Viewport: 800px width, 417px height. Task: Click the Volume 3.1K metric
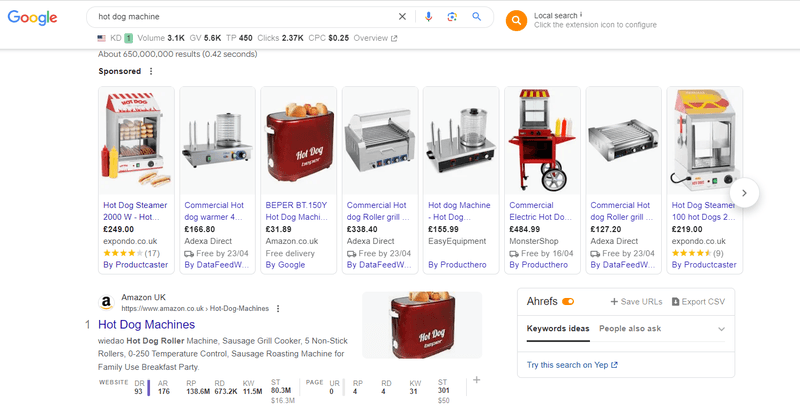click(x=161, y=38)
